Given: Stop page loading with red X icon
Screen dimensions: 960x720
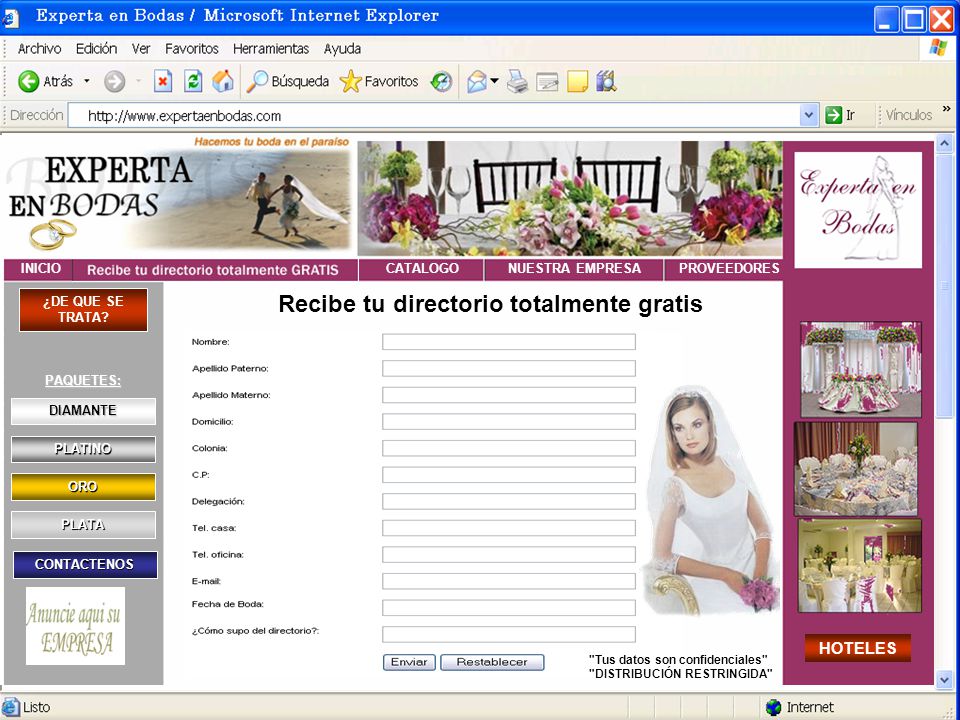Looking at the screenshot, I should (x=162, y=81).
